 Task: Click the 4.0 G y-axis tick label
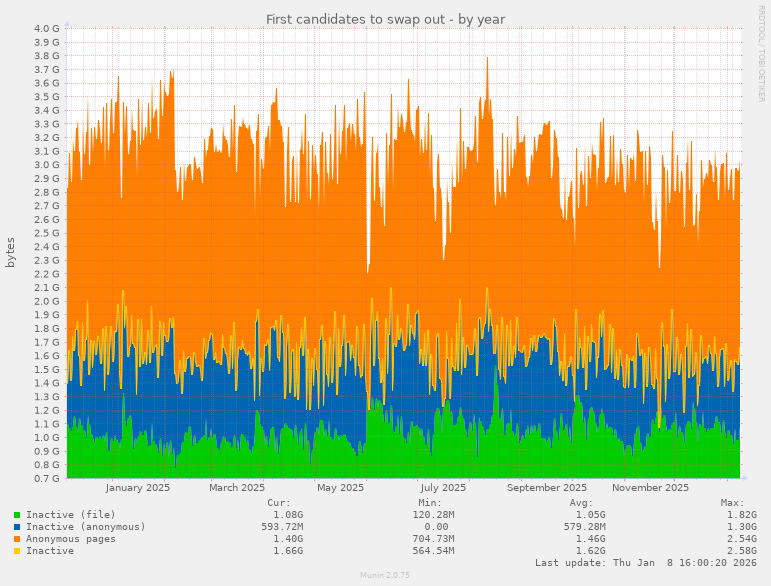pyautogui.click(x=47, y=29)
